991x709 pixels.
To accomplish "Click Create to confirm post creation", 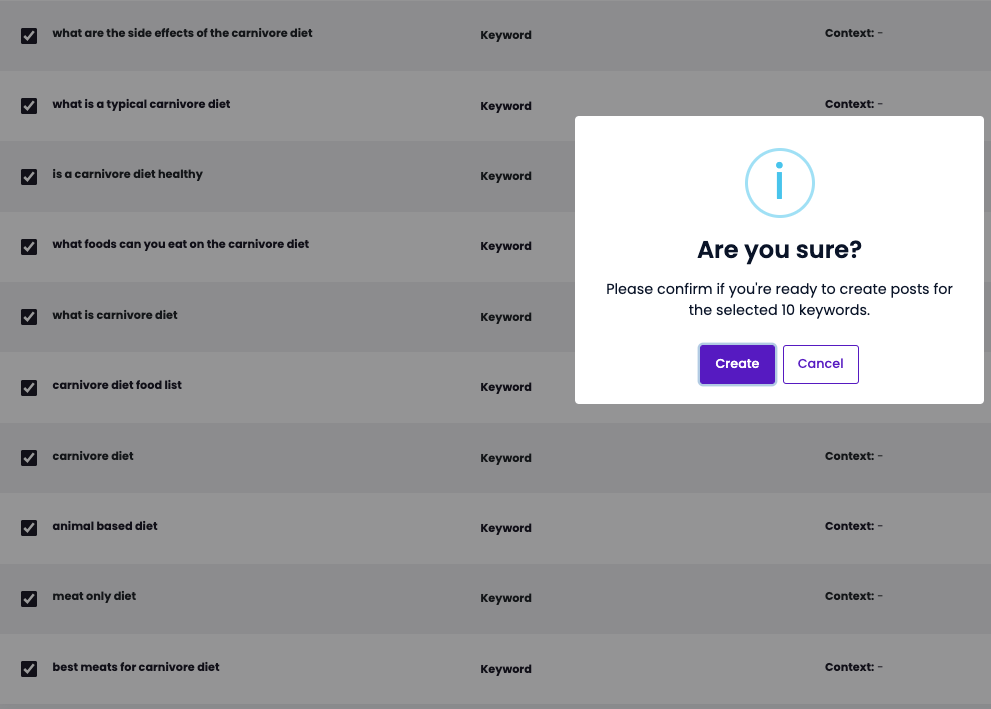I will 737,364.
